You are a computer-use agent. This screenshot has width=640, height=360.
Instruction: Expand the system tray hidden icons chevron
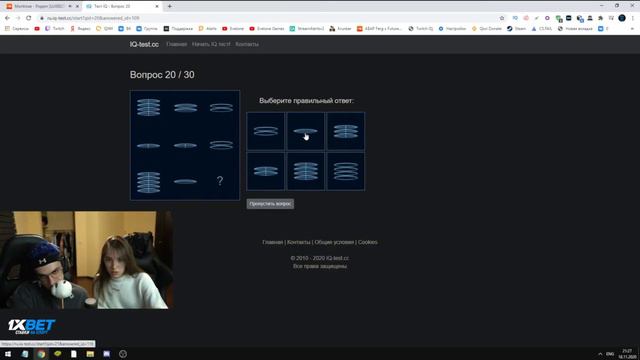click(600, 354)
